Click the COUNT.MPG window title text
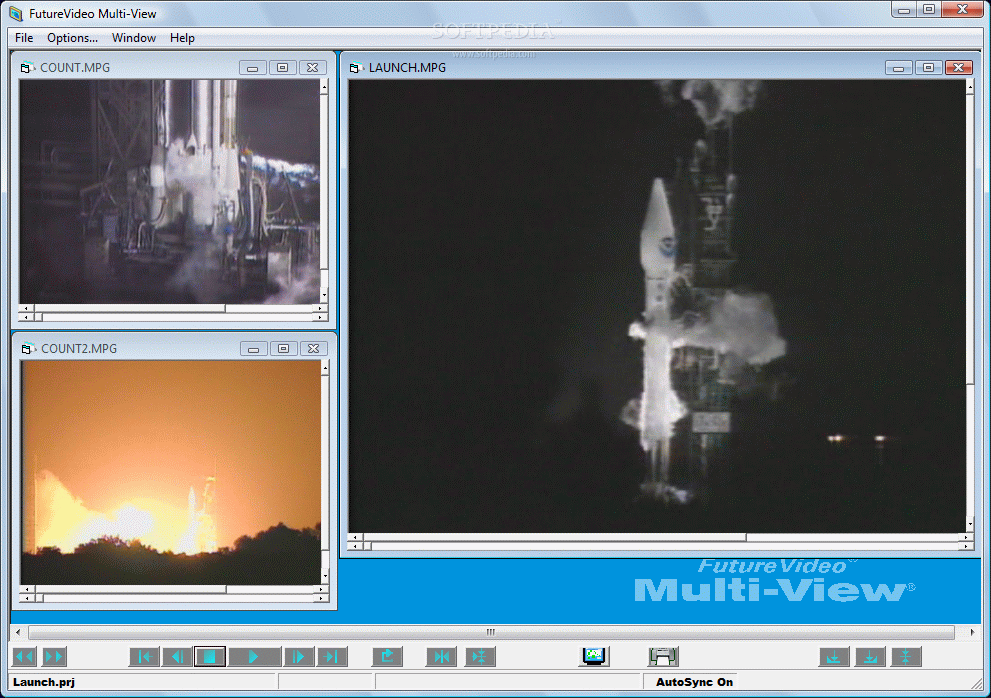 pyautogui.click(x=75, y=68)
